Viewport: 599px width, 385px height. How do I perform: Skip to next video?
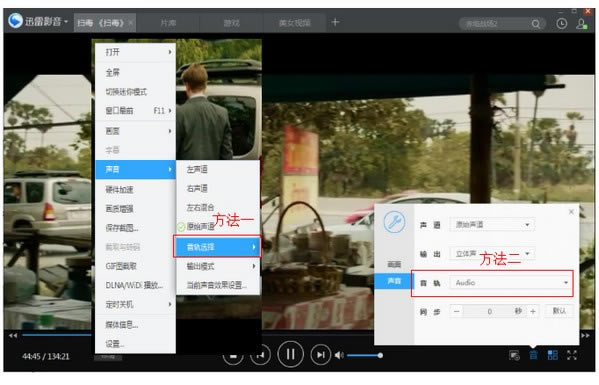(321, 355)
